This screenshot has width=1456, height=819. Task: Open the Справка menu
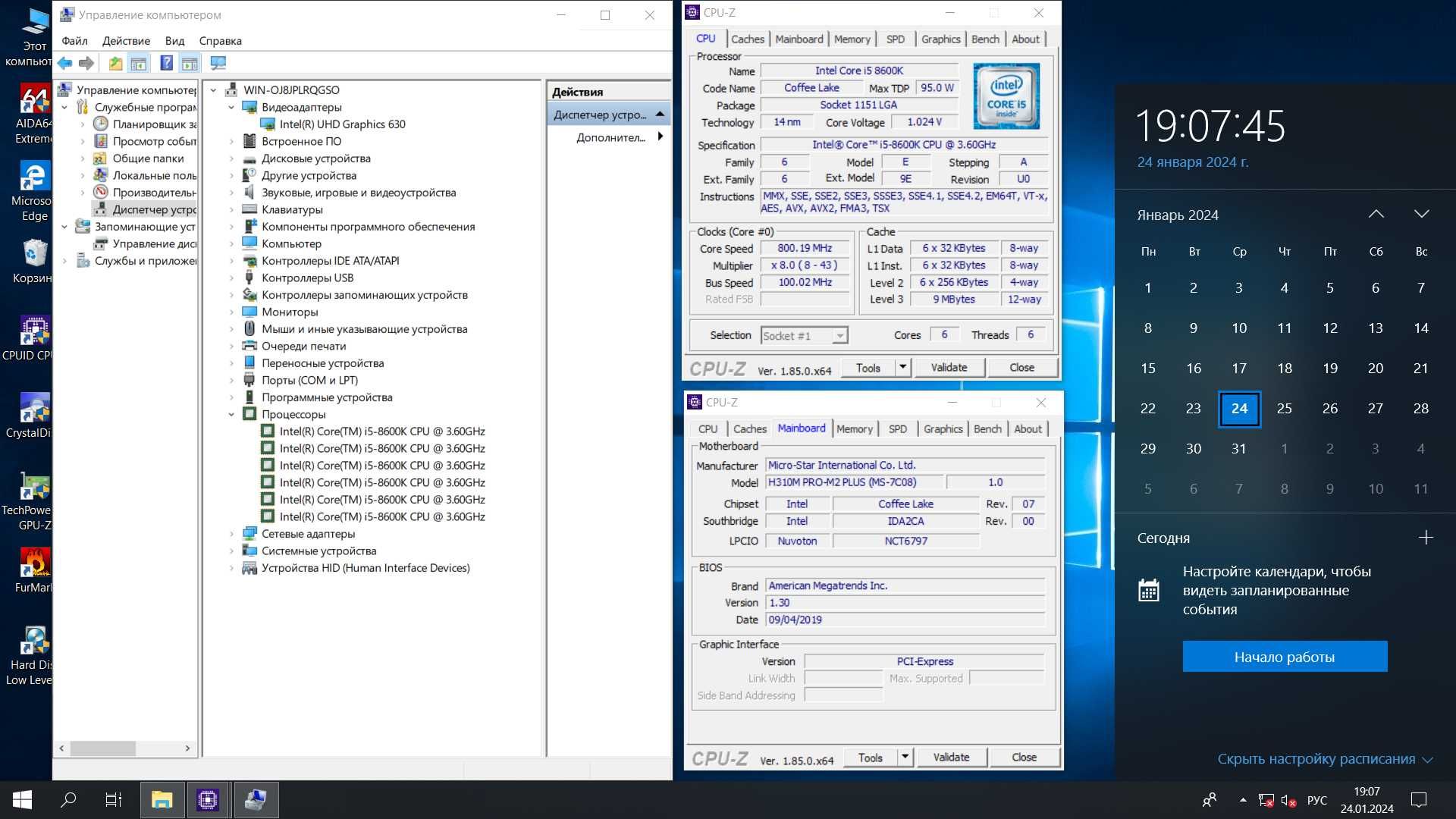[220, 41]
